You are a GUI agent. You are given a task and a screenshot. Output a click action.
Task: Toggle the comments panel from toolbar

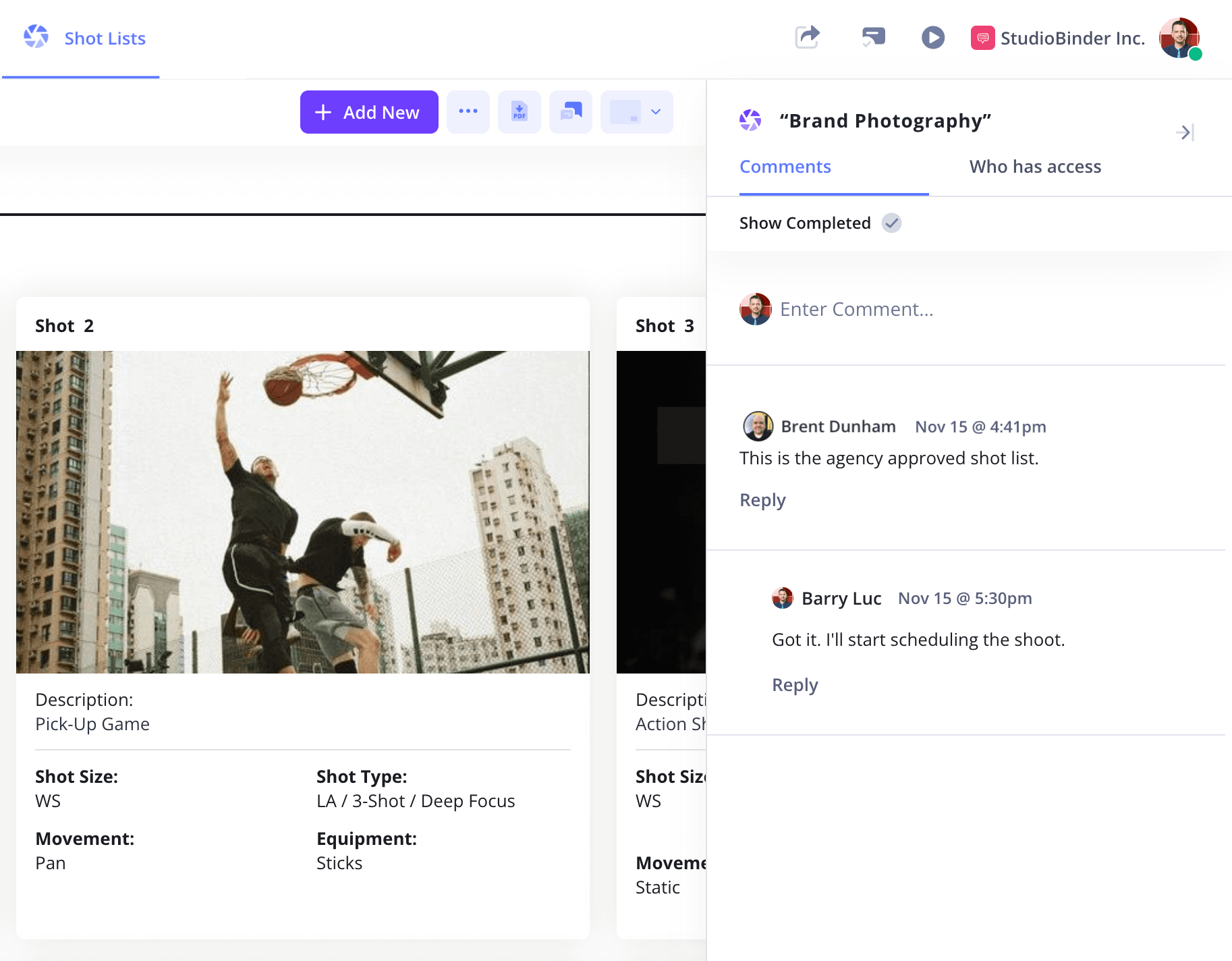tap(570, 112)
